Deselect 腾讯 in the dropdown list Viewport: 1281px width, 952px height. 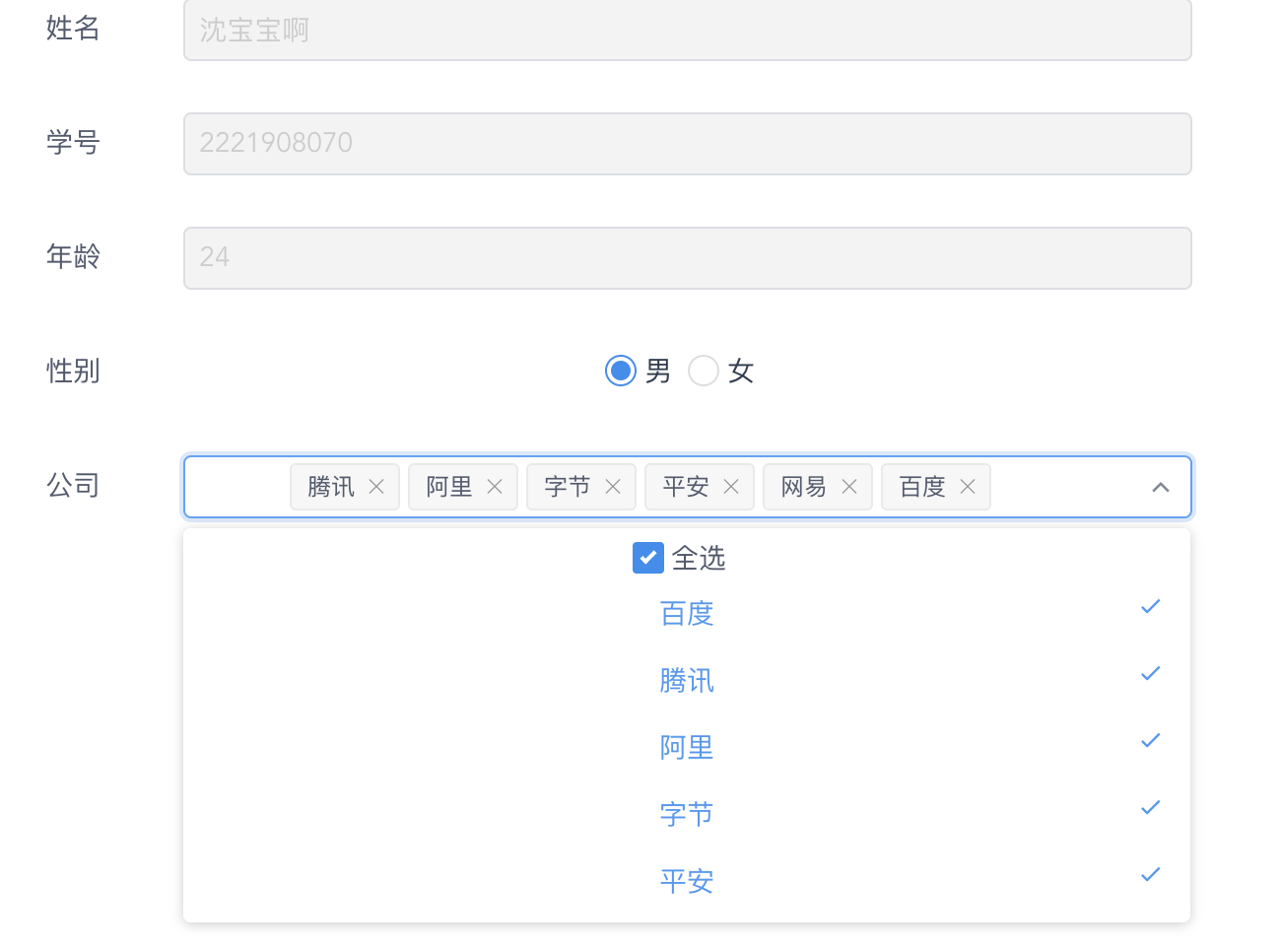[687, 680]
